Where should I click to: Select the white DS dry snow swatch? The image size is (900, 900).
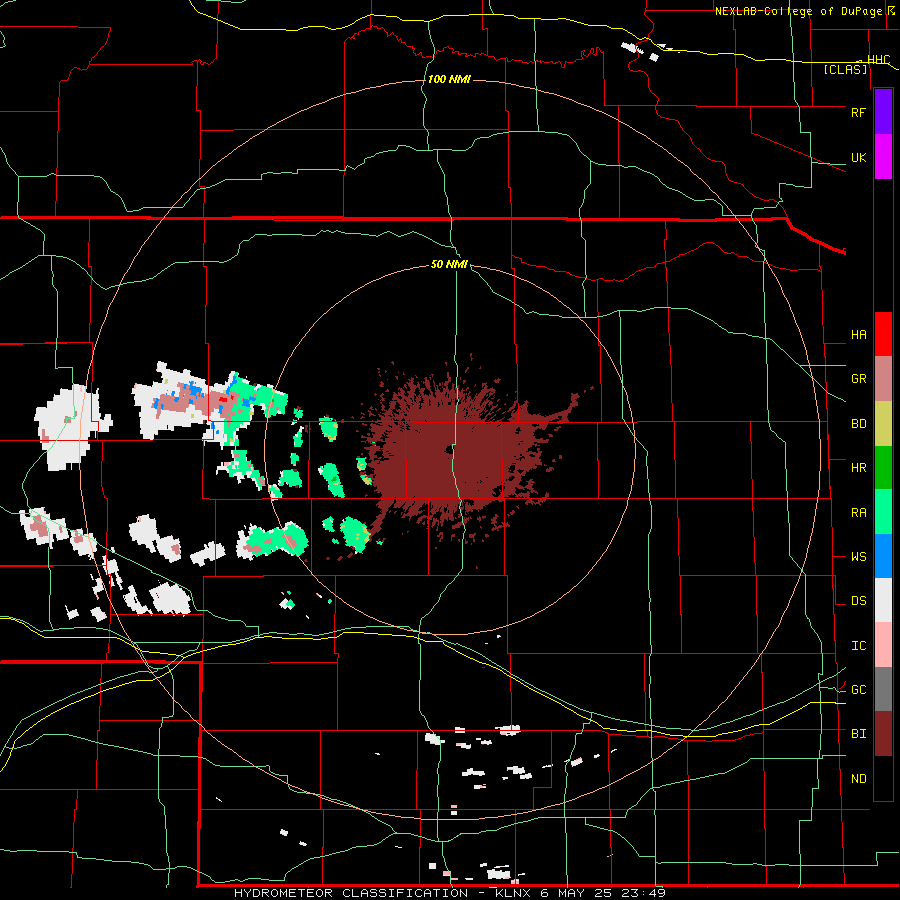[x=883, y=600]
